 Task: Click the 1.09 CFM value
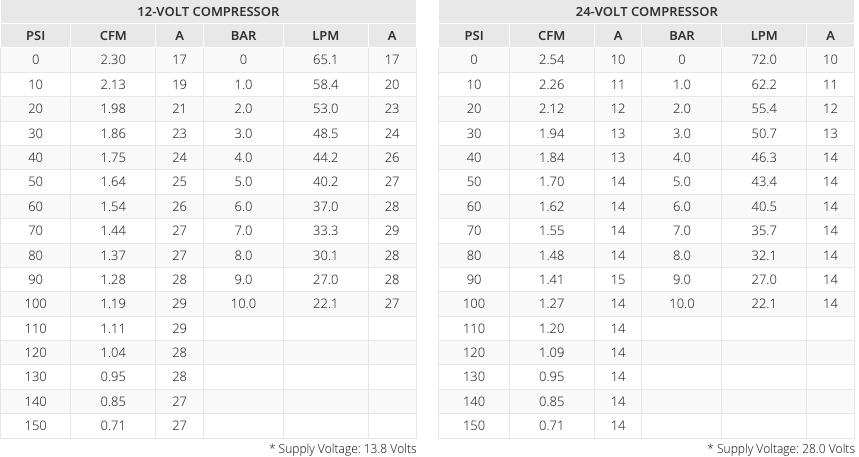pos(551,353)
